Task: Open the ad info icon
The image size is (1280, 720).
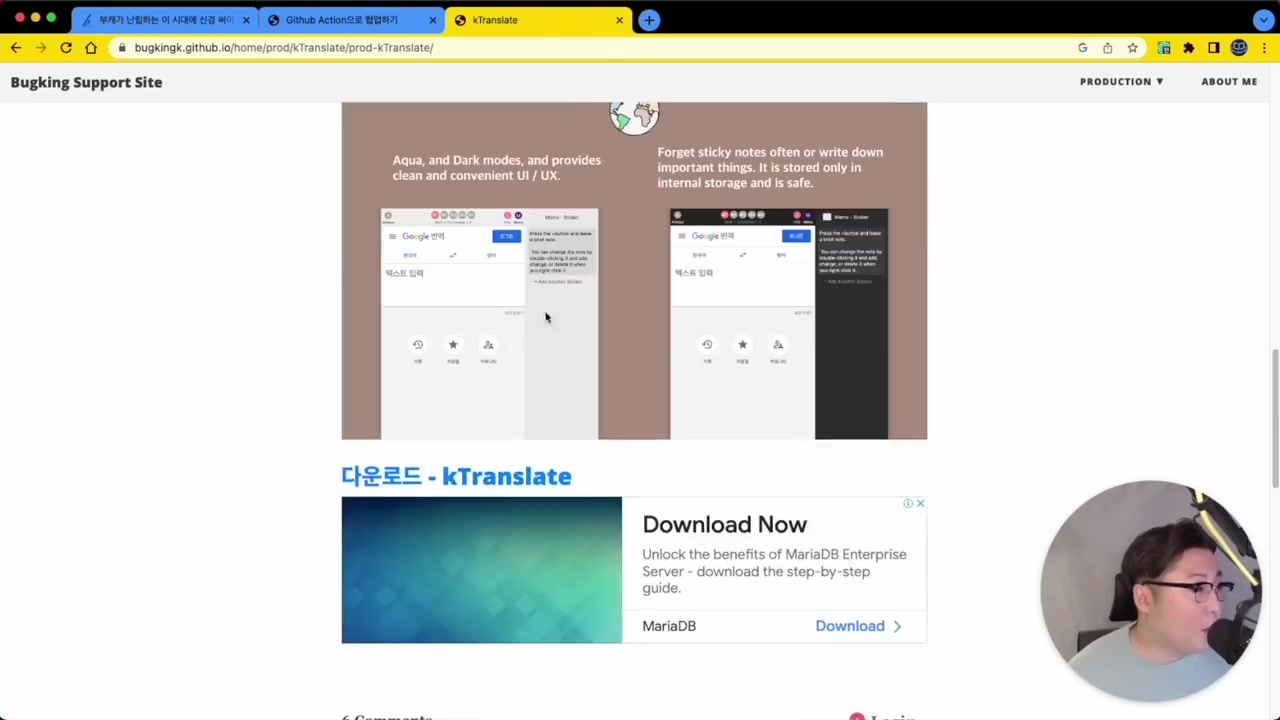Action: pos(908,503)
